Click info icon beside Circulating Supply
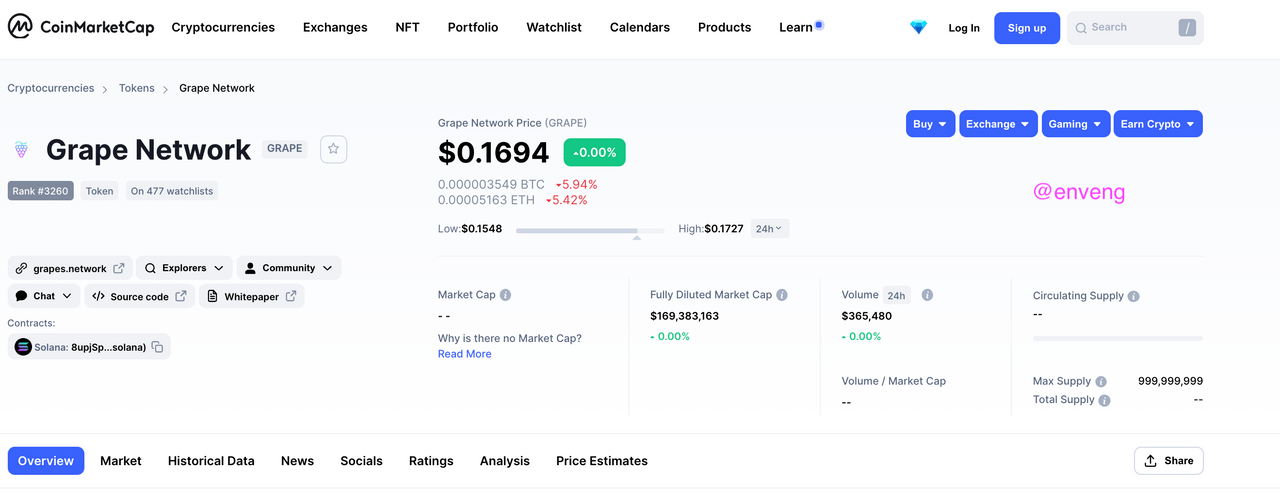This screenshot has width=1280, height=493. point(1134,296)
